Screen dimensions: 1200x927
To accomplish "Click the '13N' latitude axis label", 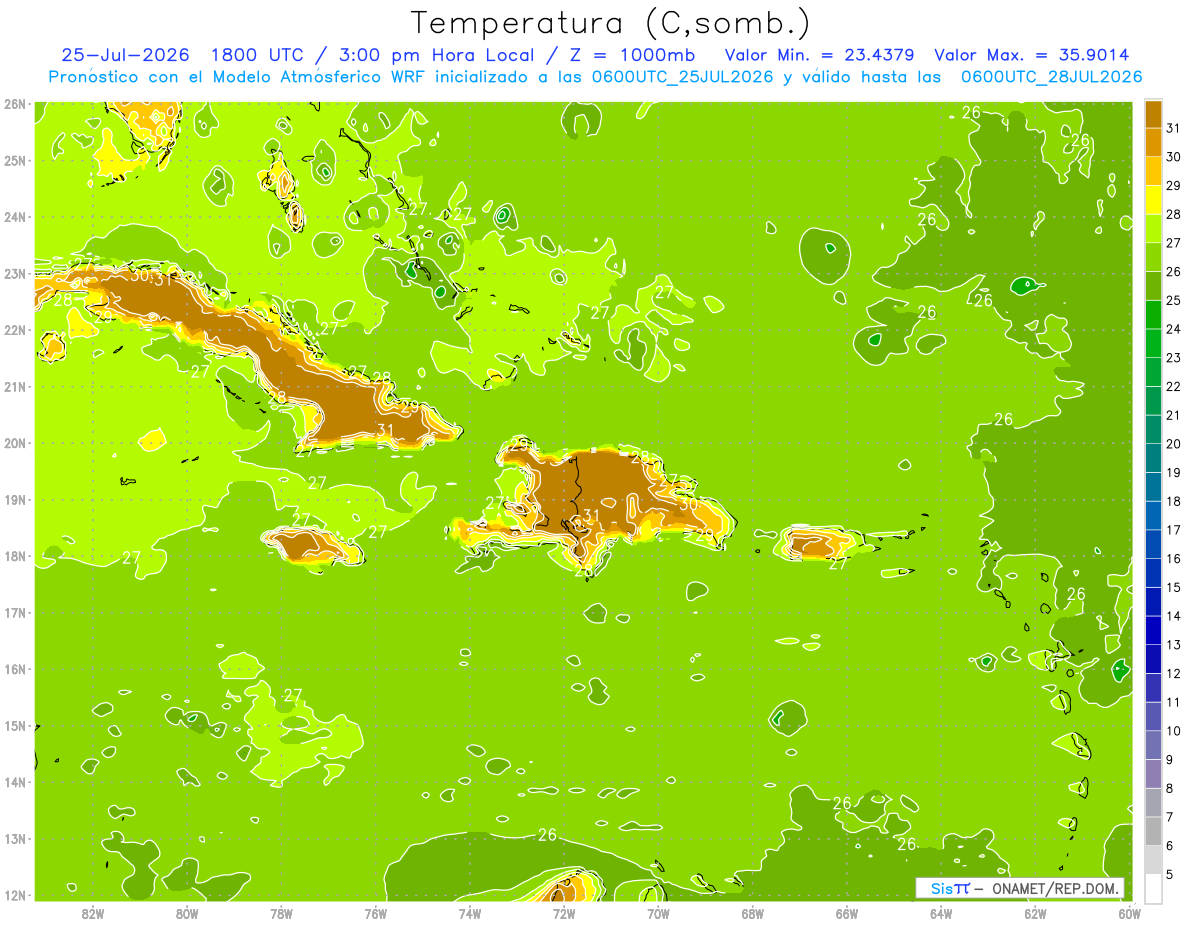I will 14,838.
